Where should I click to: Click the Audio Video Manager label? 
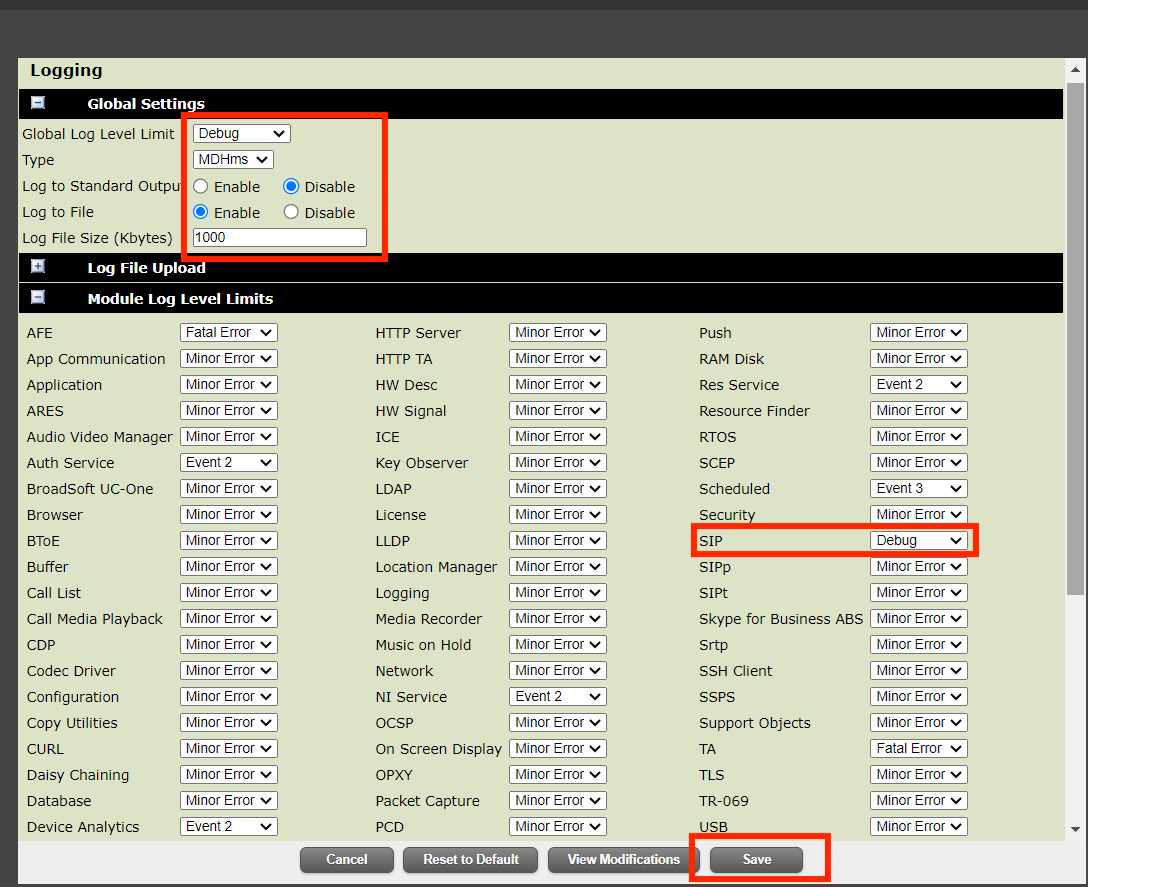tap(99, 437)
